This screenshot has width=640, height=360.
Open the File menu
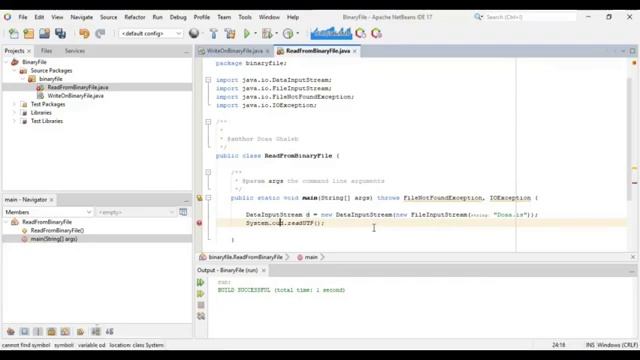coord(23,17)
